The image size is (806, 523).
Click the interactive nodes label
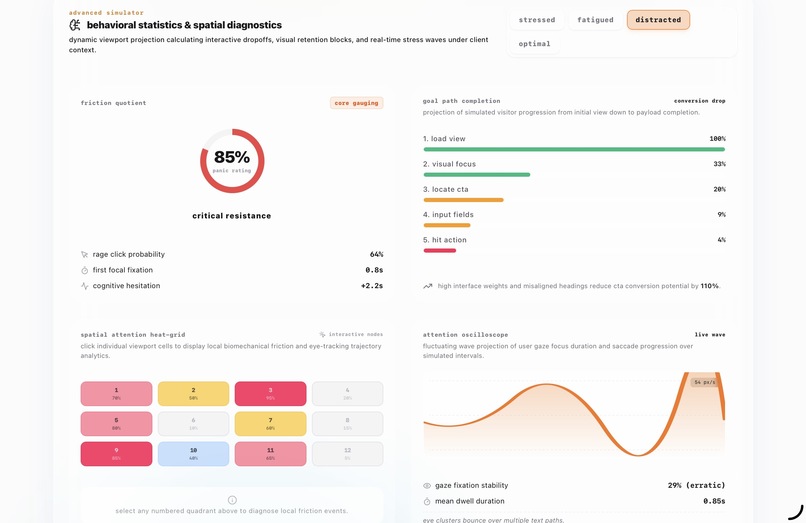tap(356, 334)
